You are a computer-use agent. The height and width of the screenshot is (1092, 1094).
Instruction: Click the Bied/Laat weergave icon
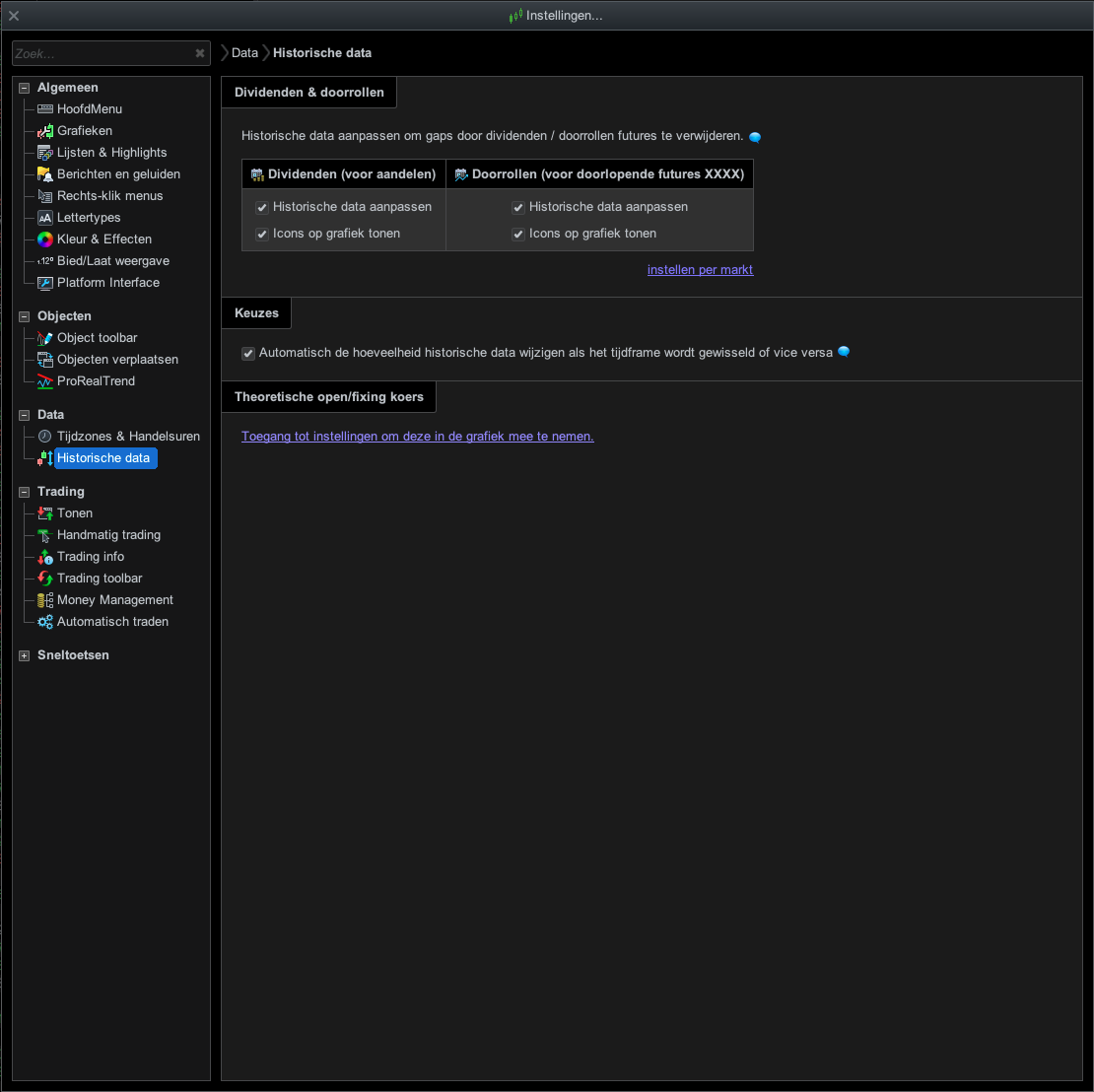pyautogui.click(x=44, y=261)
